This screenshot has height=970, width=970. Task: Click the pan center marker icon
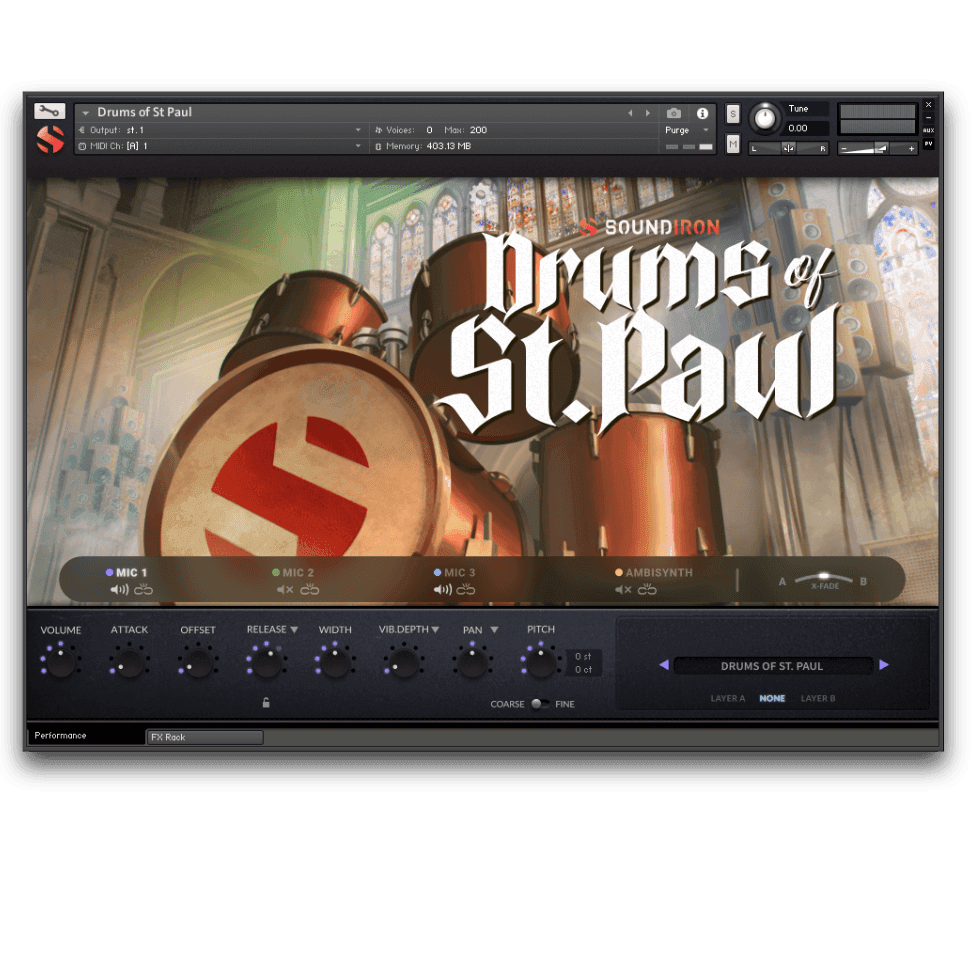pyautogui.click(x=788, y=148)
